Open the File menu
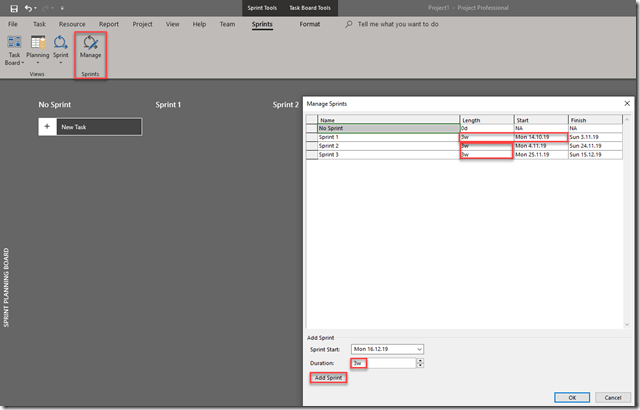Viewport: 640px width, 410px height. pyautogui.click(x=13, y=22)
